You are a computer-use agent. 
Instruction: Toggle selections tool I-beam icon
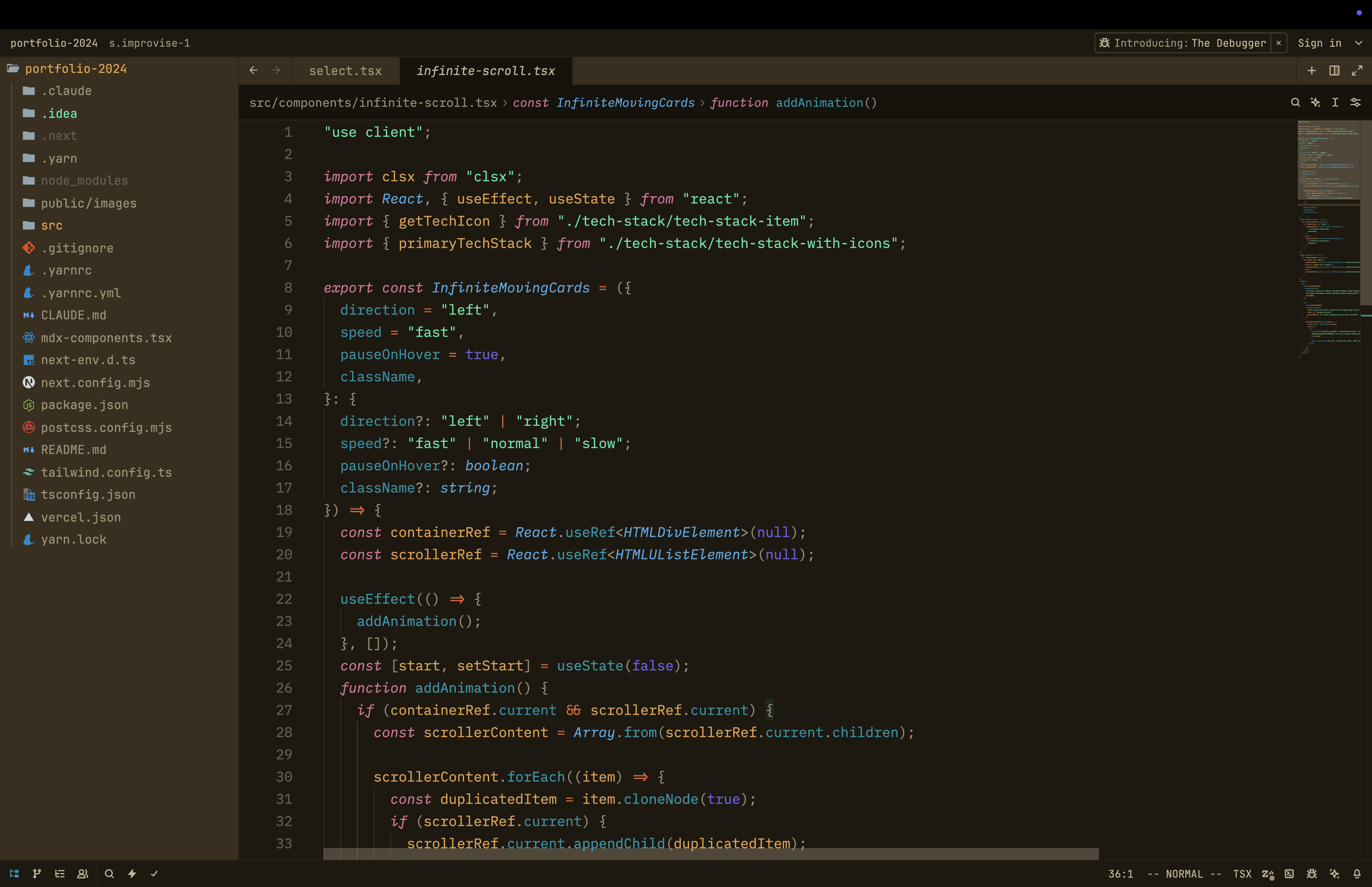point(1335,102)
